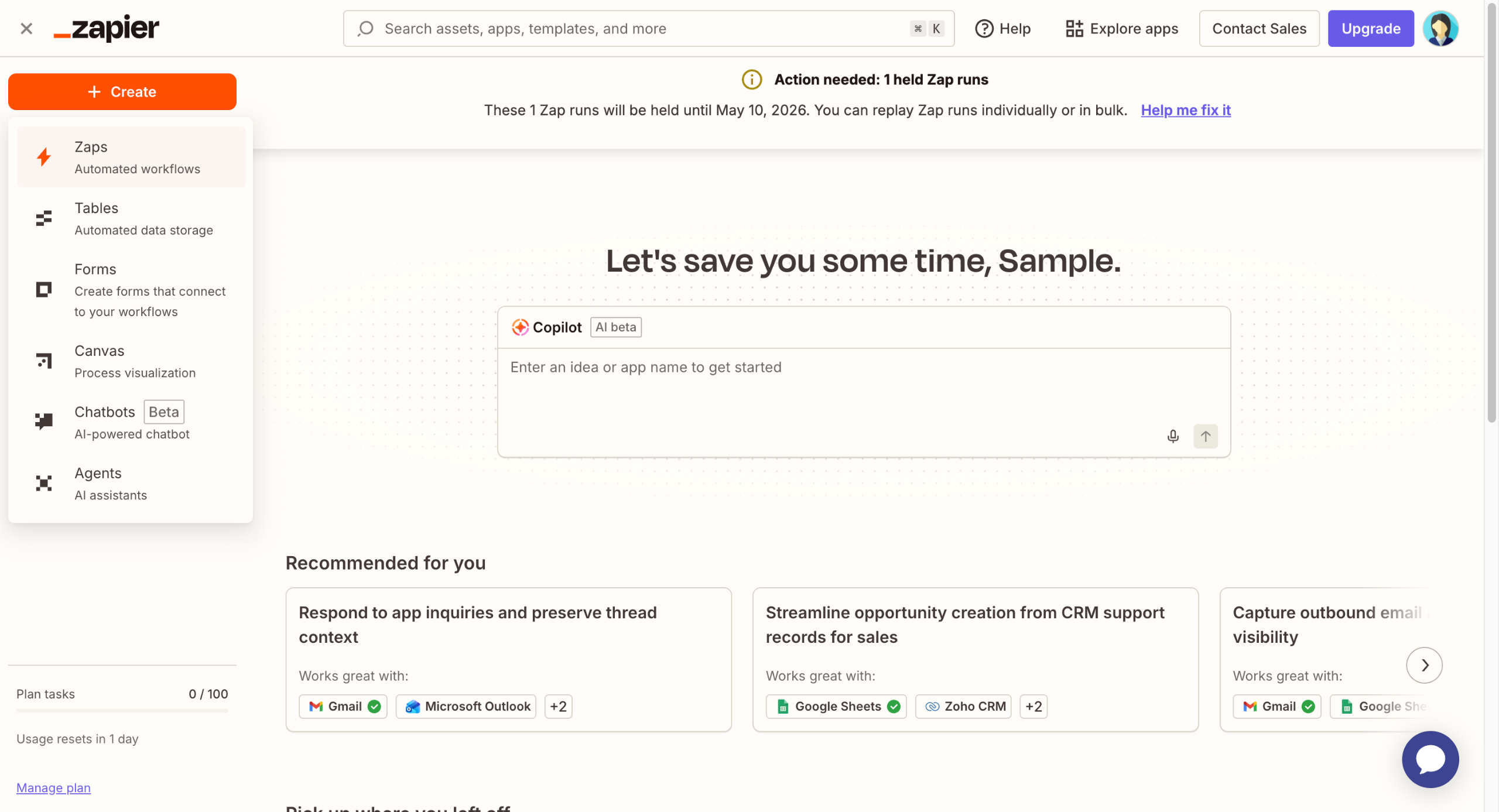Image resolution: width=1499 pixels, height=812 pixels.
Task: Click the Zaps lightning bolt icon
Action: click(x=44, y=157)
